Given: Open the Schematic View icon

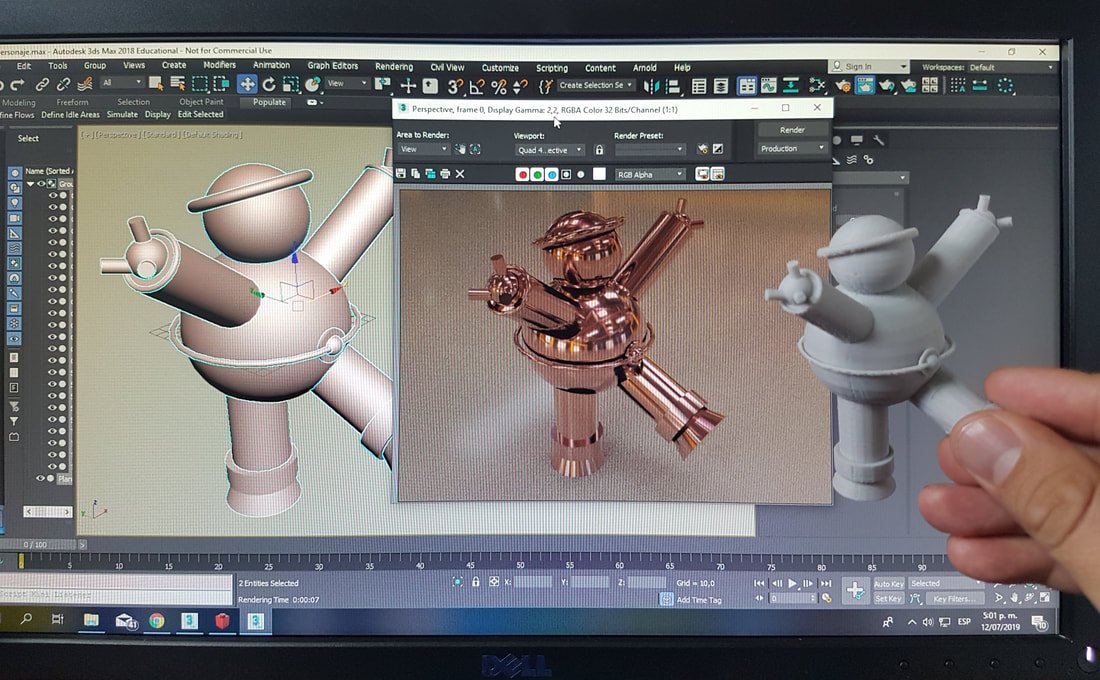Looking at the screenshot, I should coord(791,86).
